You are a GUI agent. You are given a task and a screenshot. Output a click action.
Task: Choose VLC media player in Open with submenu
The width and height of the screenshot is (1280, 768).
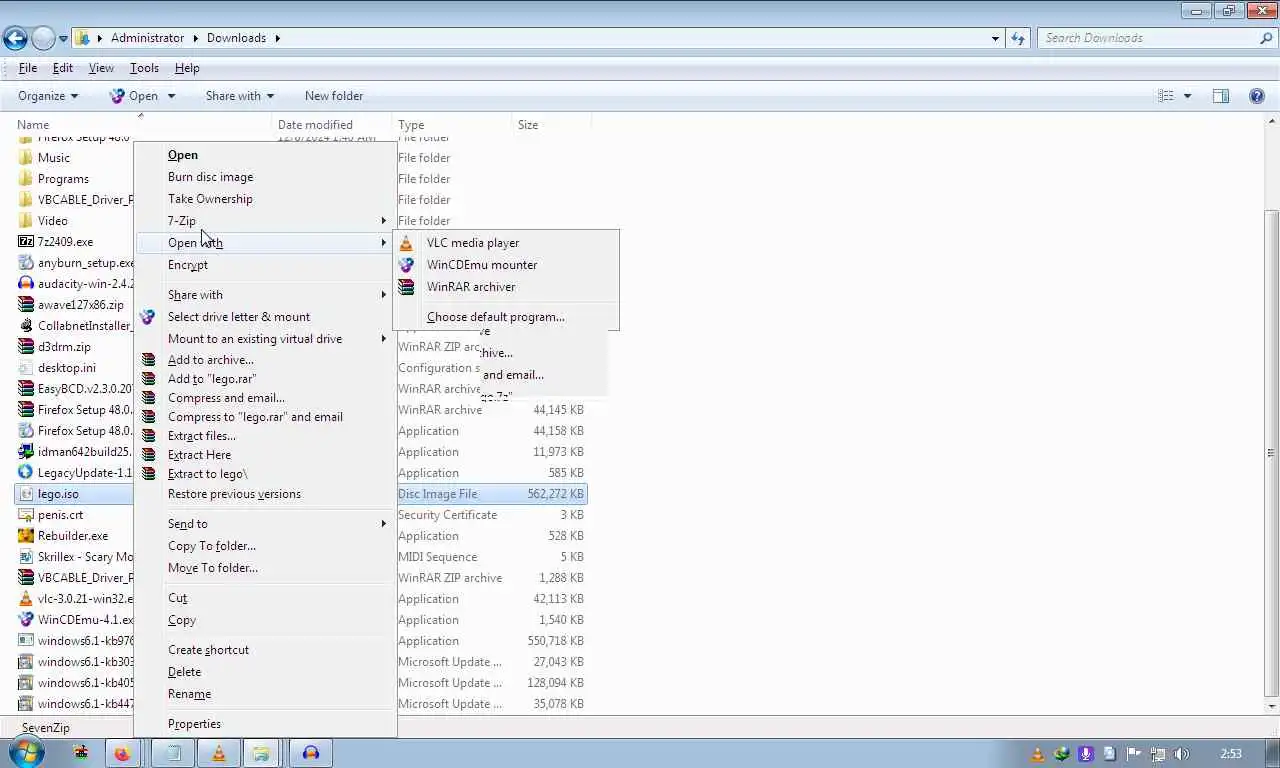473,243
